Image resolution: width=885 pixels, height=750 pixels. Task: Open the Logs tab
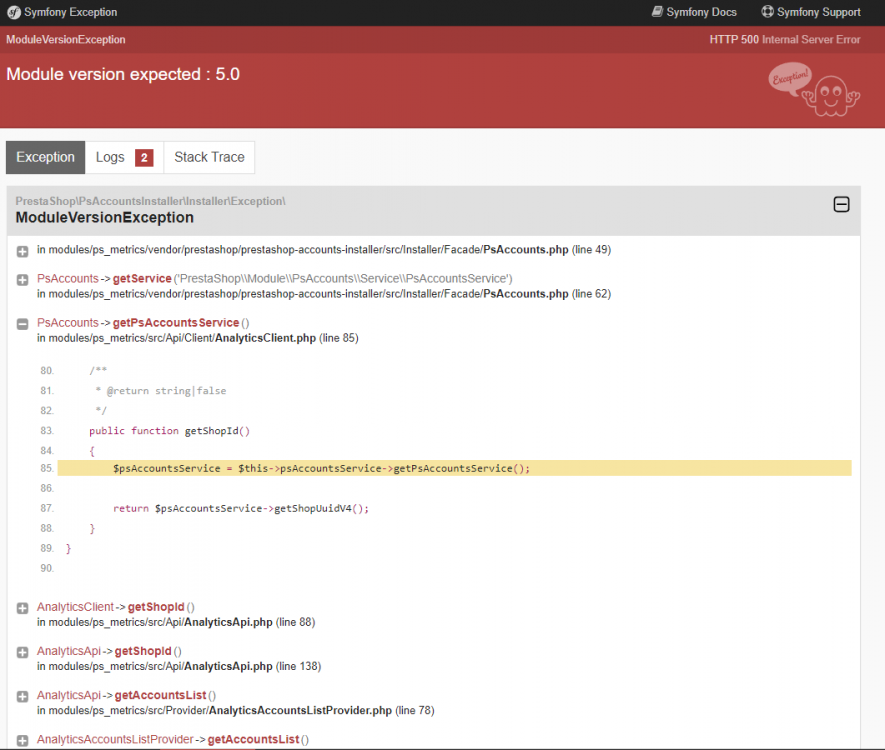click(124, 157)
